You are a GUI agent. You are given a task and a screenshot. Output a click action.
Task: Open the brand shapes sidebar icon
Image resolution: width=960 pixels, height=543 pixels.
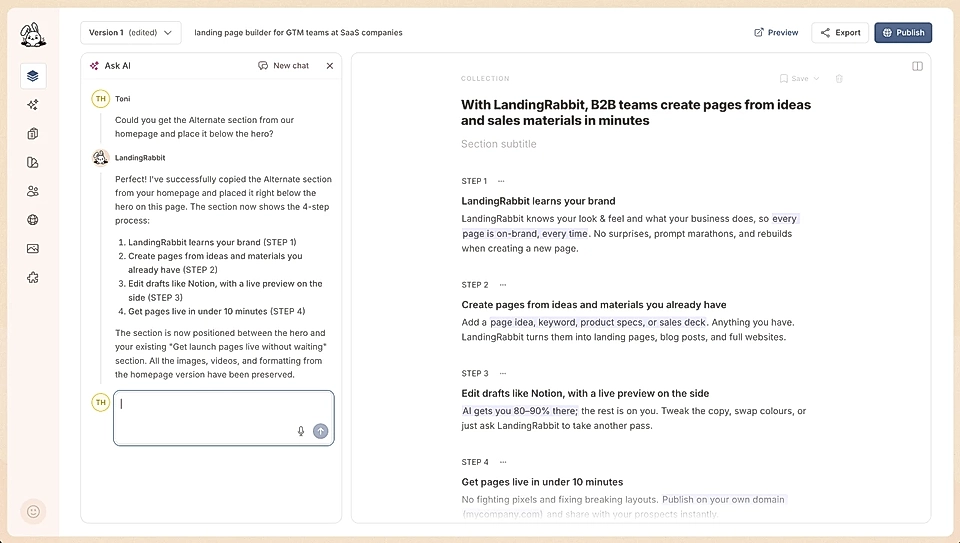click(33, 162)
